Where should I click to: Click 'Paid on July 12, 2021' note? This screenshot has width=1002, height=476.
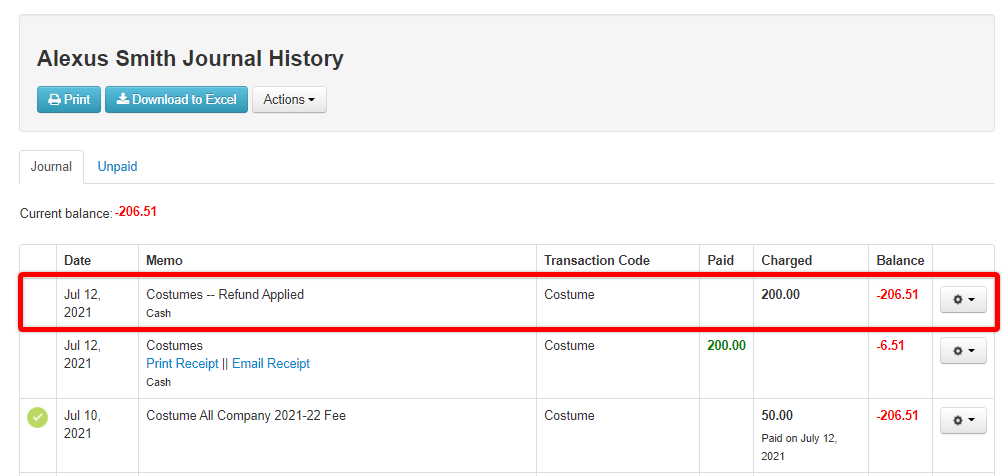pos(799,448)
